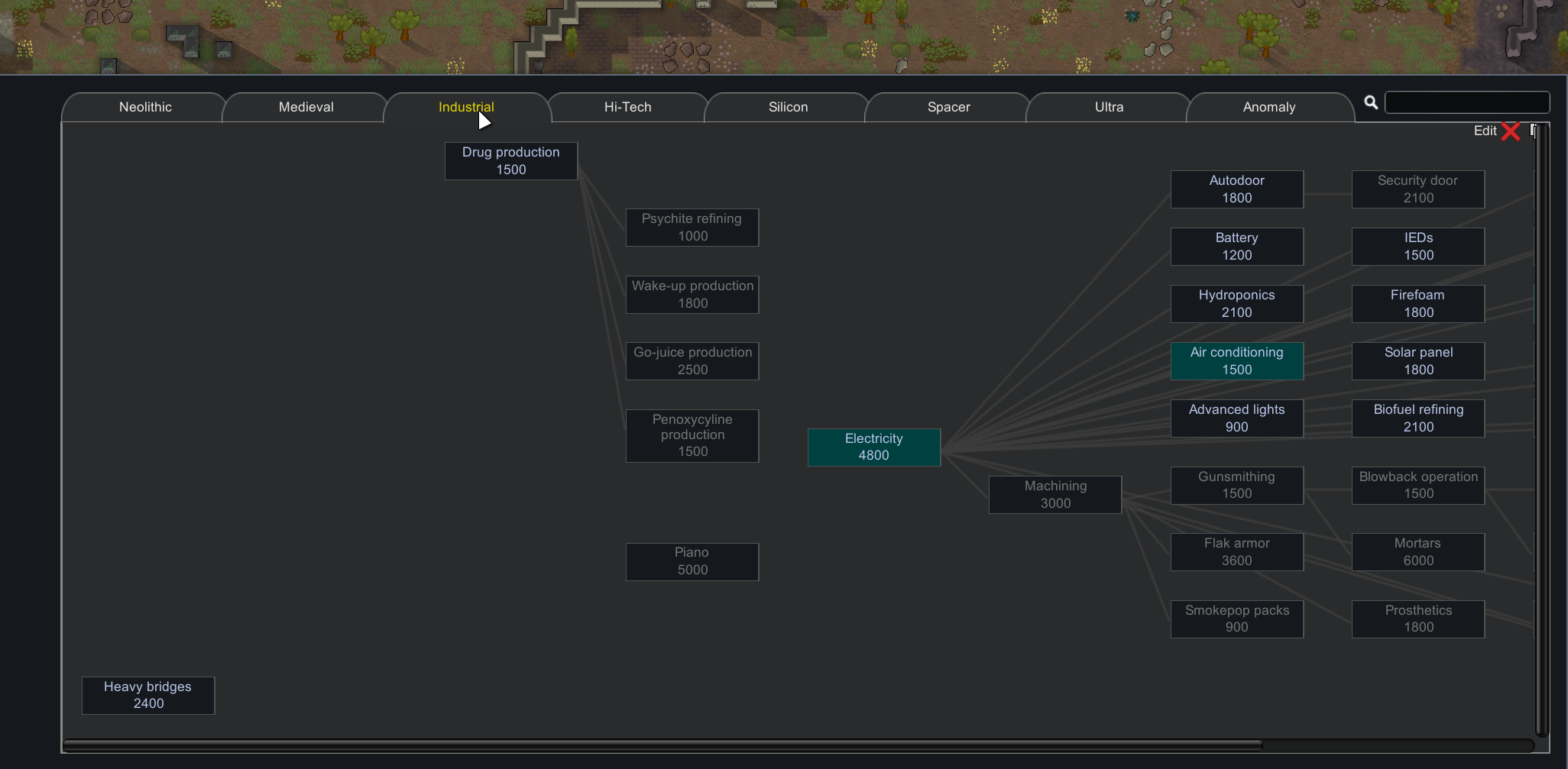Select the Machining research node
Image resolution: width=1568 pixels, height=769 pixels.
(1055, 495)
